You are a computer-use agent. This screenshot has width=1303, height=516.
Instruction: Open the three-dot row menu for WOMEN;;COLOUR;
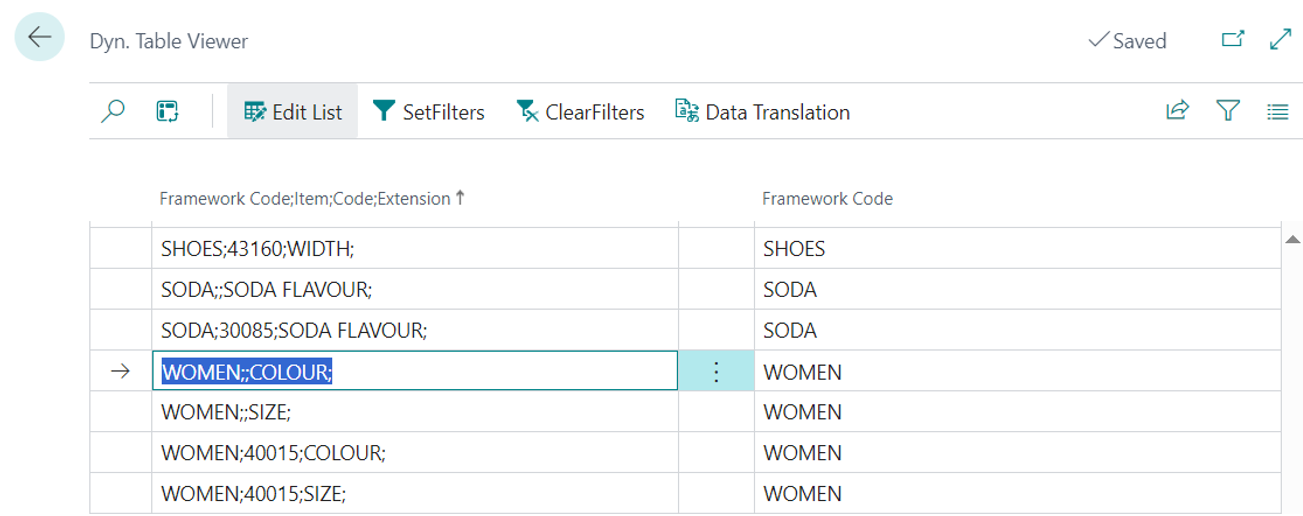click(716, 372)
